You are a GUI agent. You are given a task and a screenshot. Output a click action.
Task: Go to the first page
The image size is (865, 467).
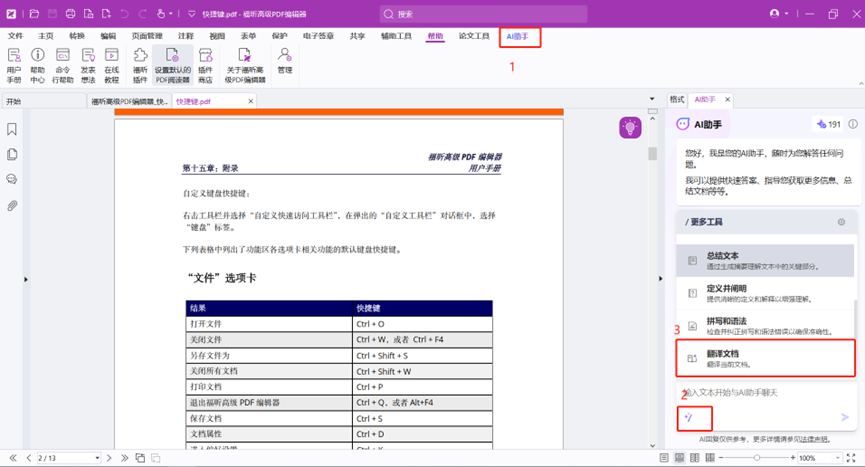(13, 458)
